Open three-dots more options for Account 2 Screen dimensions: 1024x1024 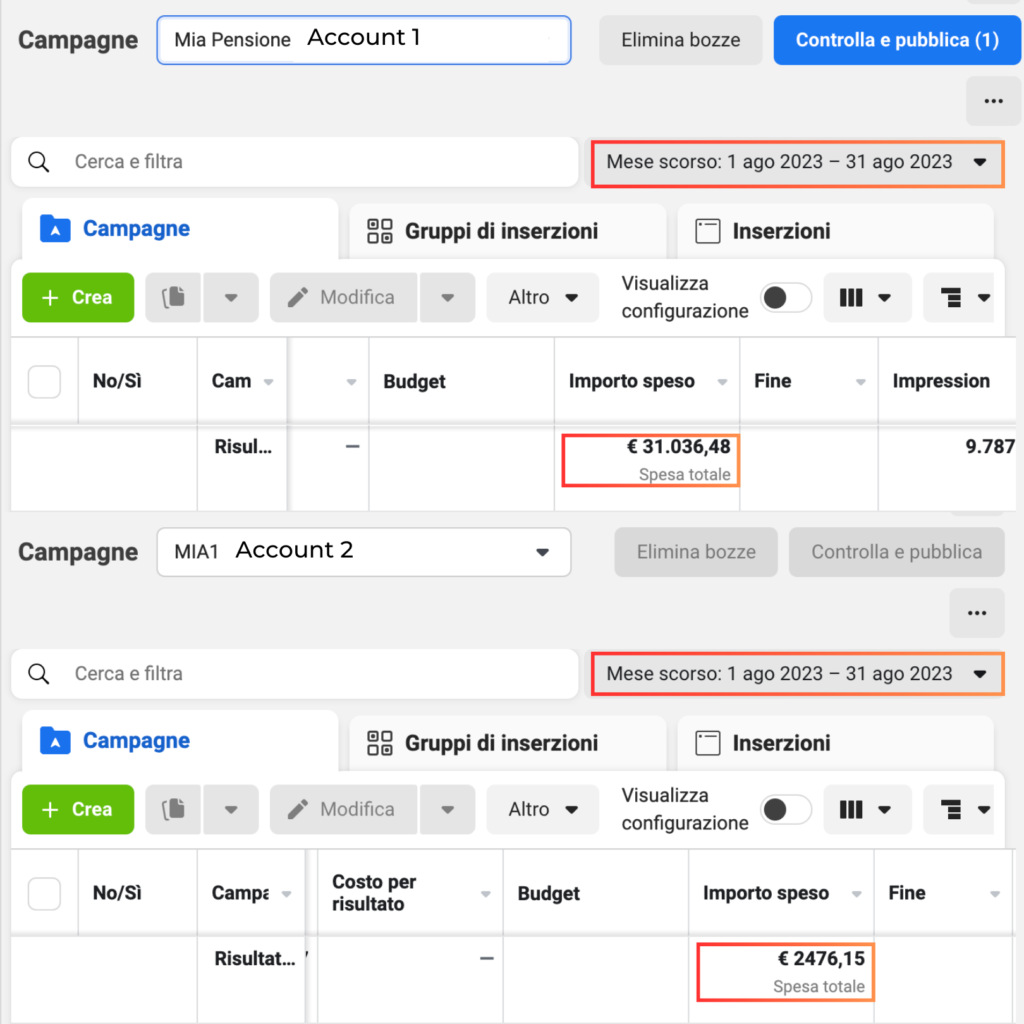click(977, 613)
